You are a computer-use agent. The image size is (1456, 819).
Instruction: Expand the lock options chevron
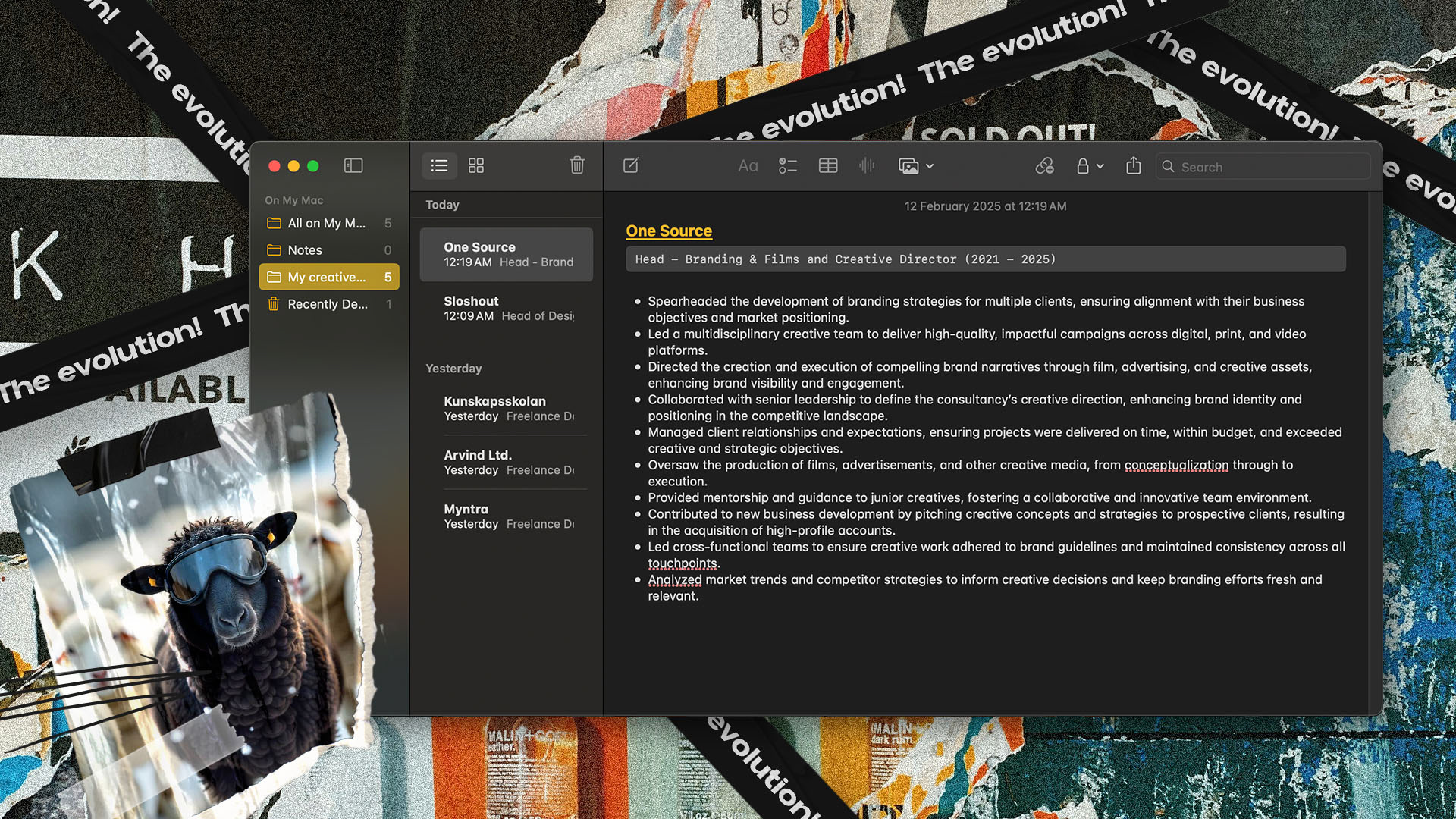(x=1100, y=166)
